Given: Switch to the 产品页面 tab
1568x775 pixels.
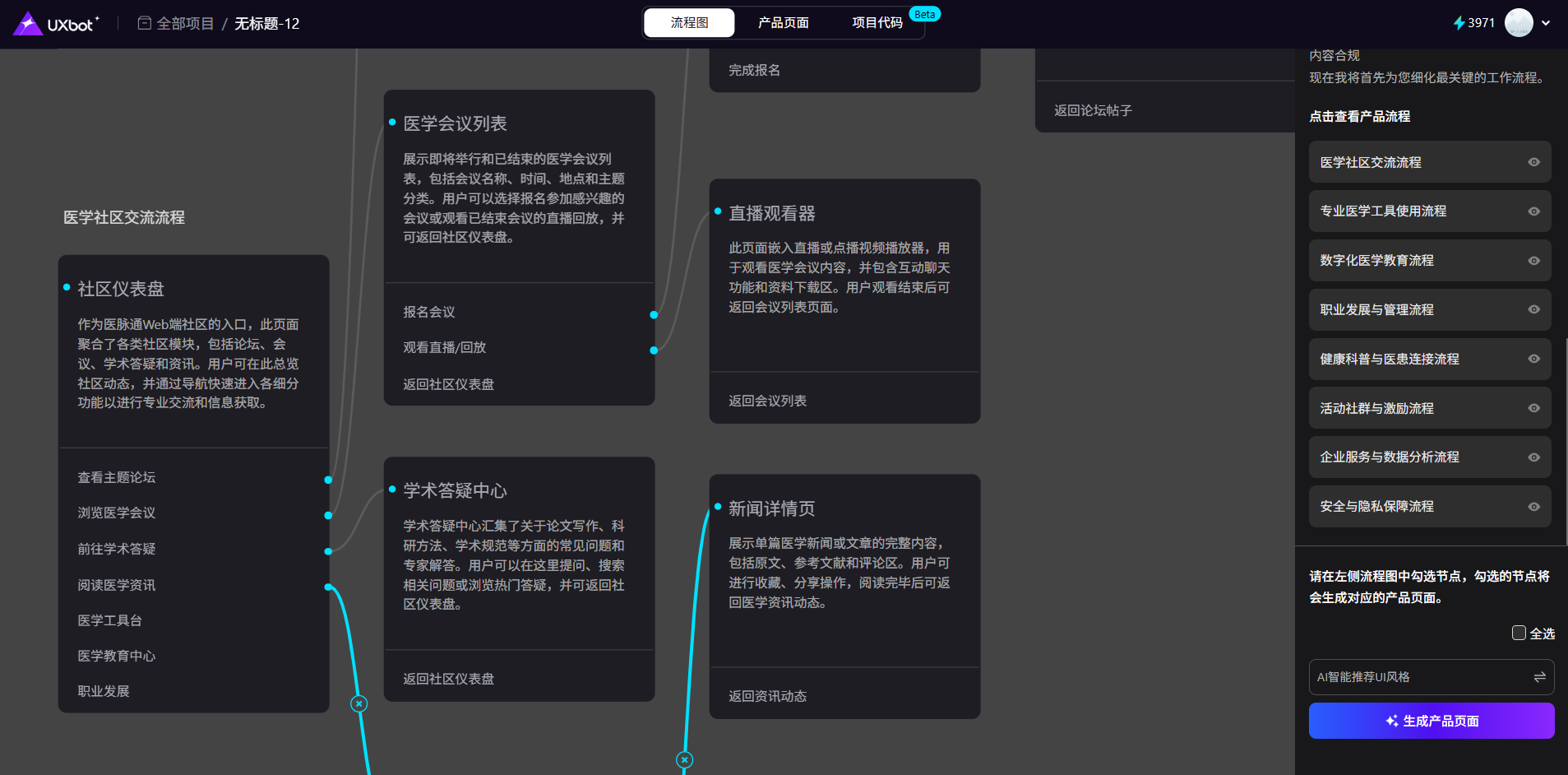Looking at the screenshot, I should click(783, 23).
